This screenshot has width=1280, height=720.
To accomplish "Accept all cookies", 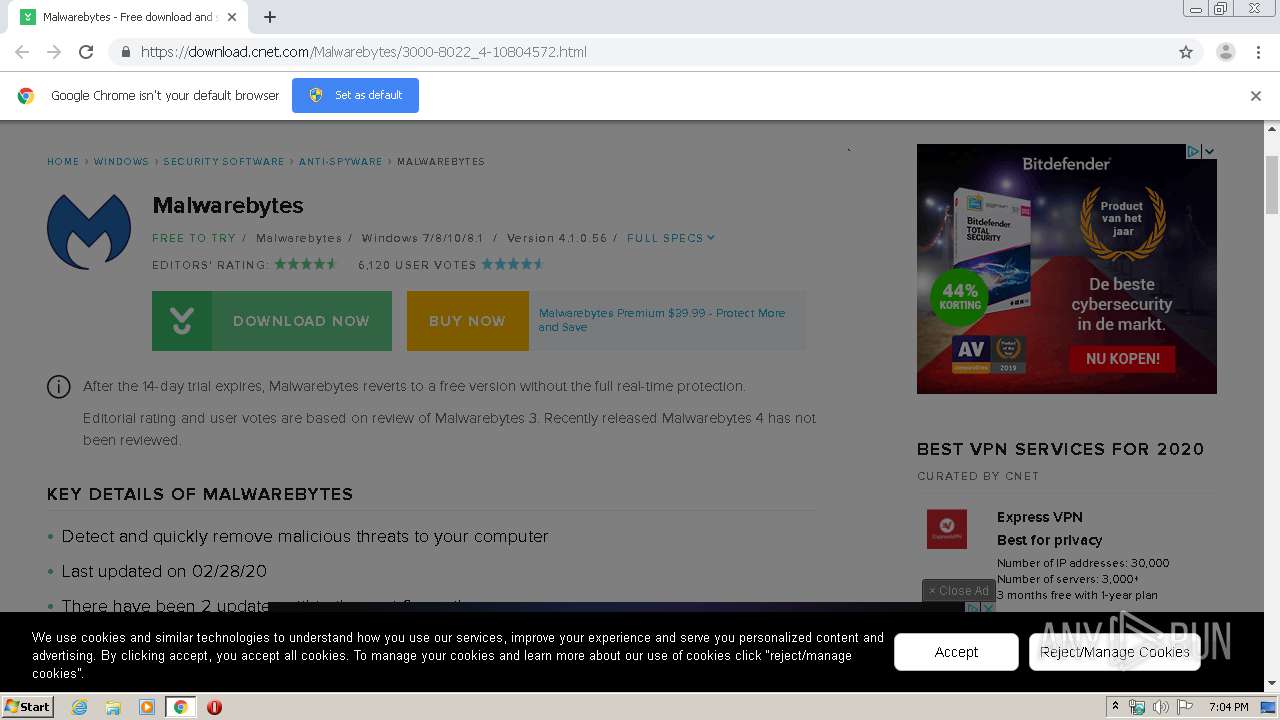I will (956, 652).
